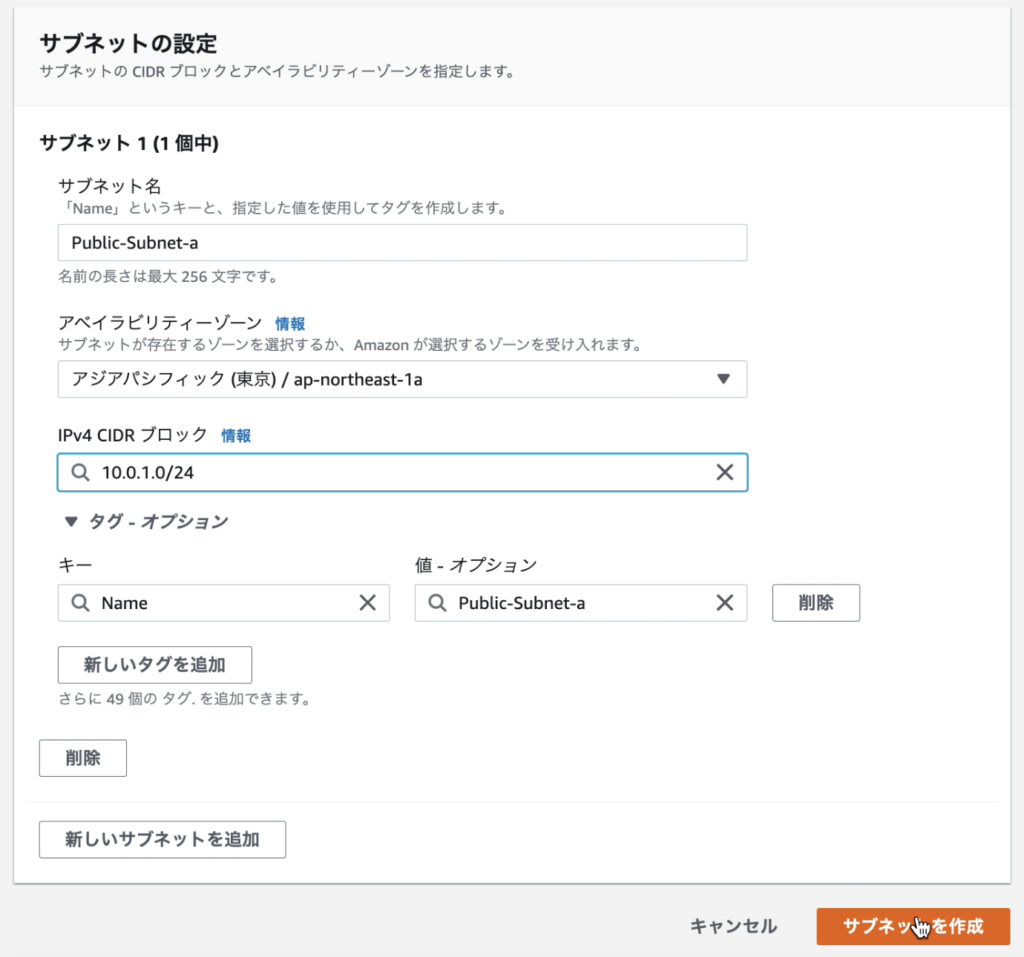Screen dimensions: 1024x957
Task: Click the サブネット名 input field
Action: [402, 242]
